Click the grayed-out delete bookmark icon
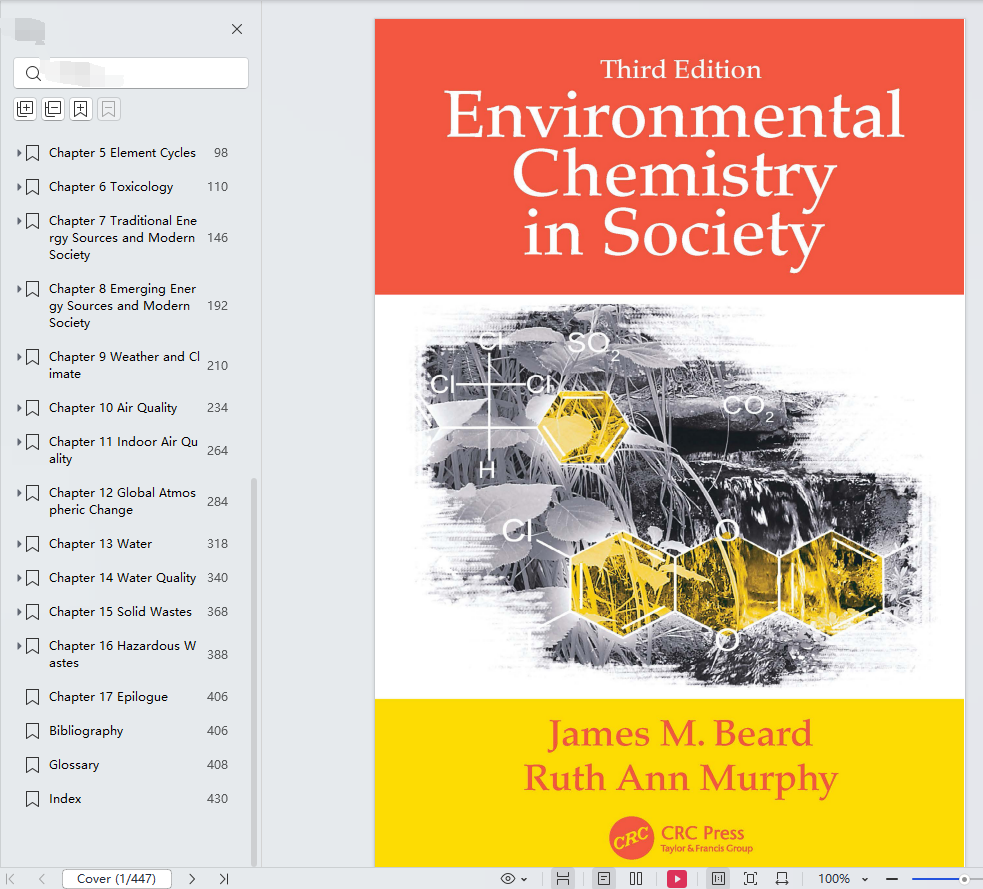Screen dimensions: 983x889 (x=108, y=109)
